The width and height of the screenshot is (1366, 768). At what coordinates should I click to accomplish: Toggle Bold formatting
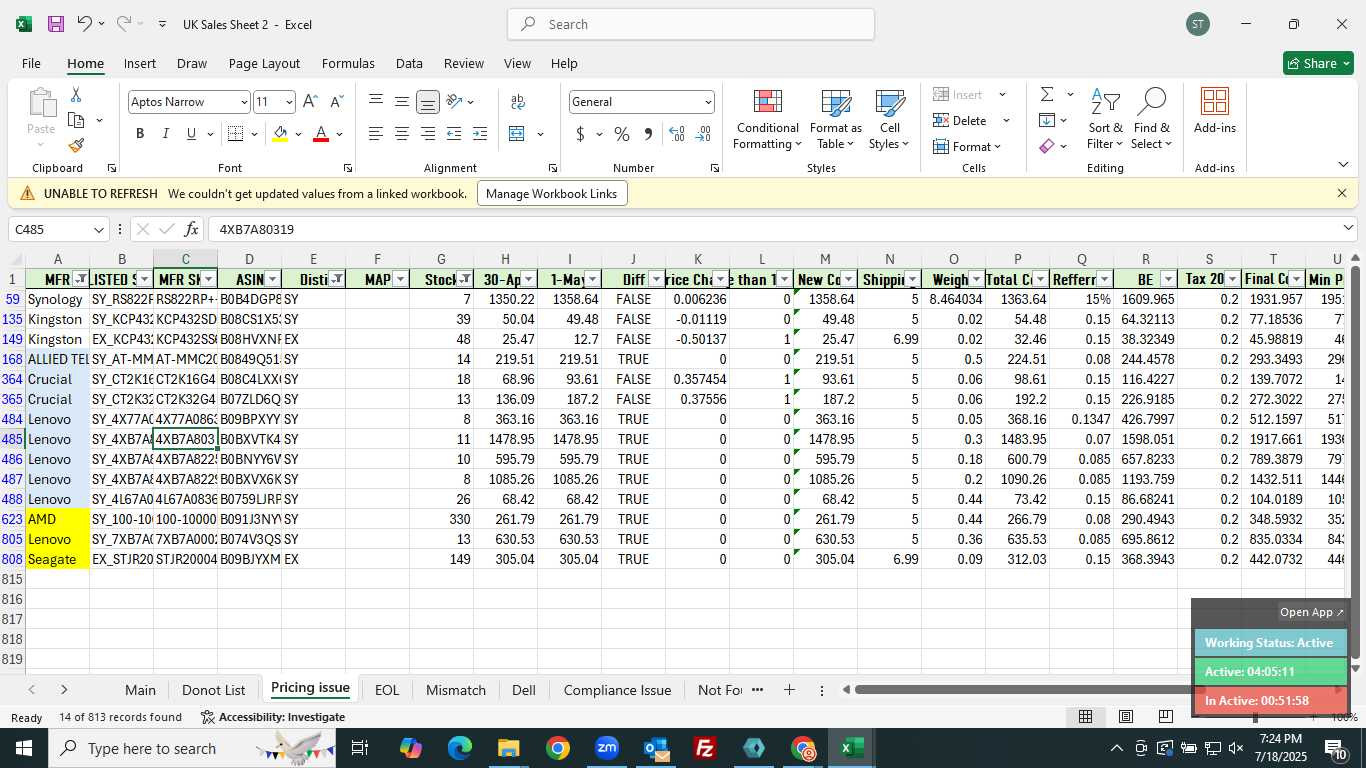[x=140, y=134]
